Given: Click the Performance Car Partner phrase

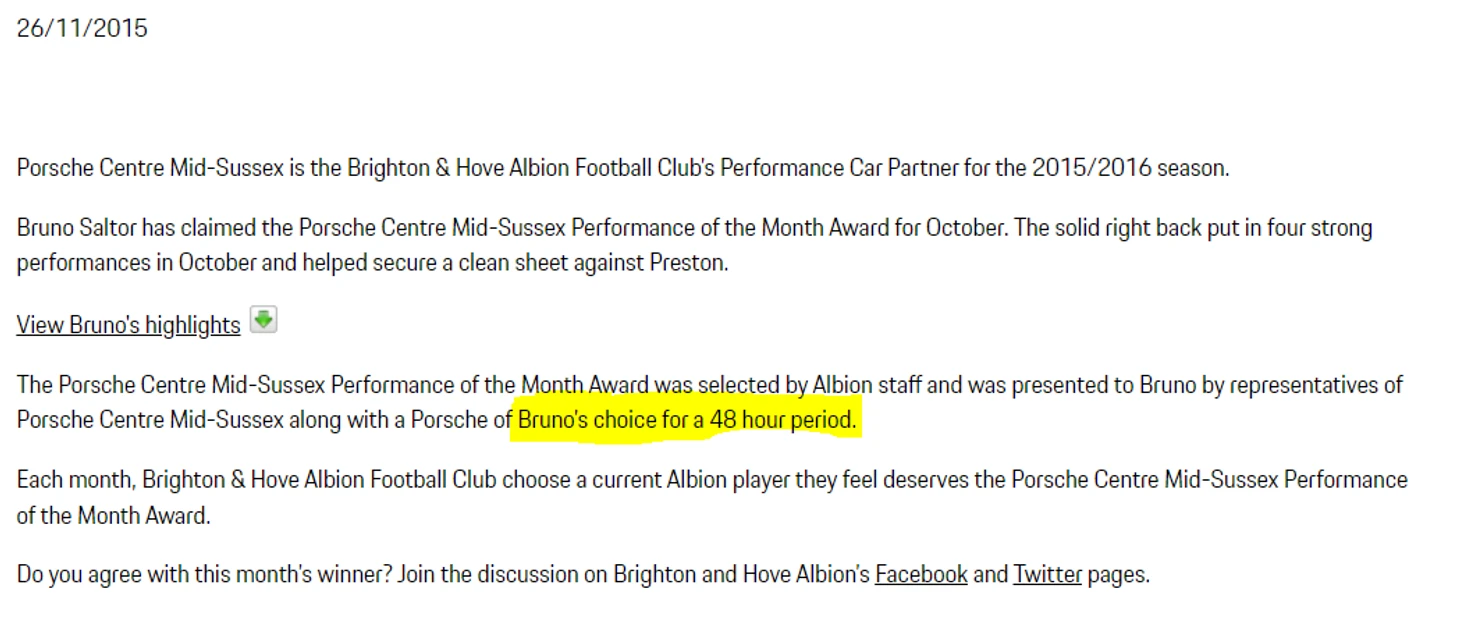Looking at the screenshot, I should 839,168.
